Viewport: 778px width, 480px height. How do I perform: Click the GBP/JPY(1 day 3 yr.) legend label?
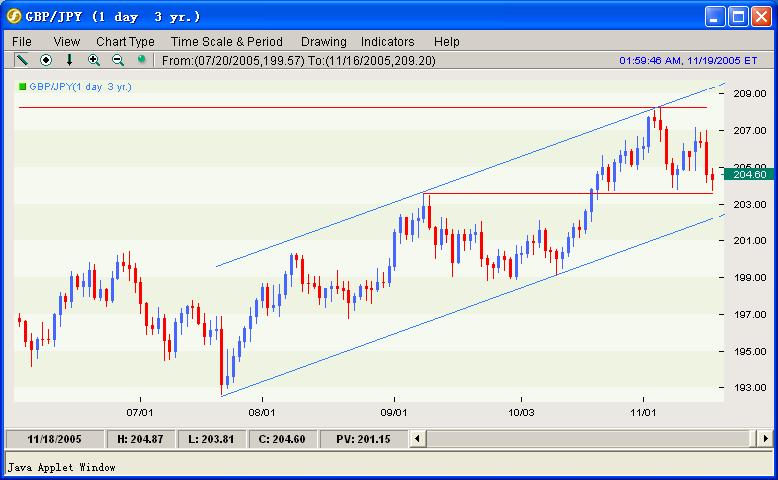[81, 87]
